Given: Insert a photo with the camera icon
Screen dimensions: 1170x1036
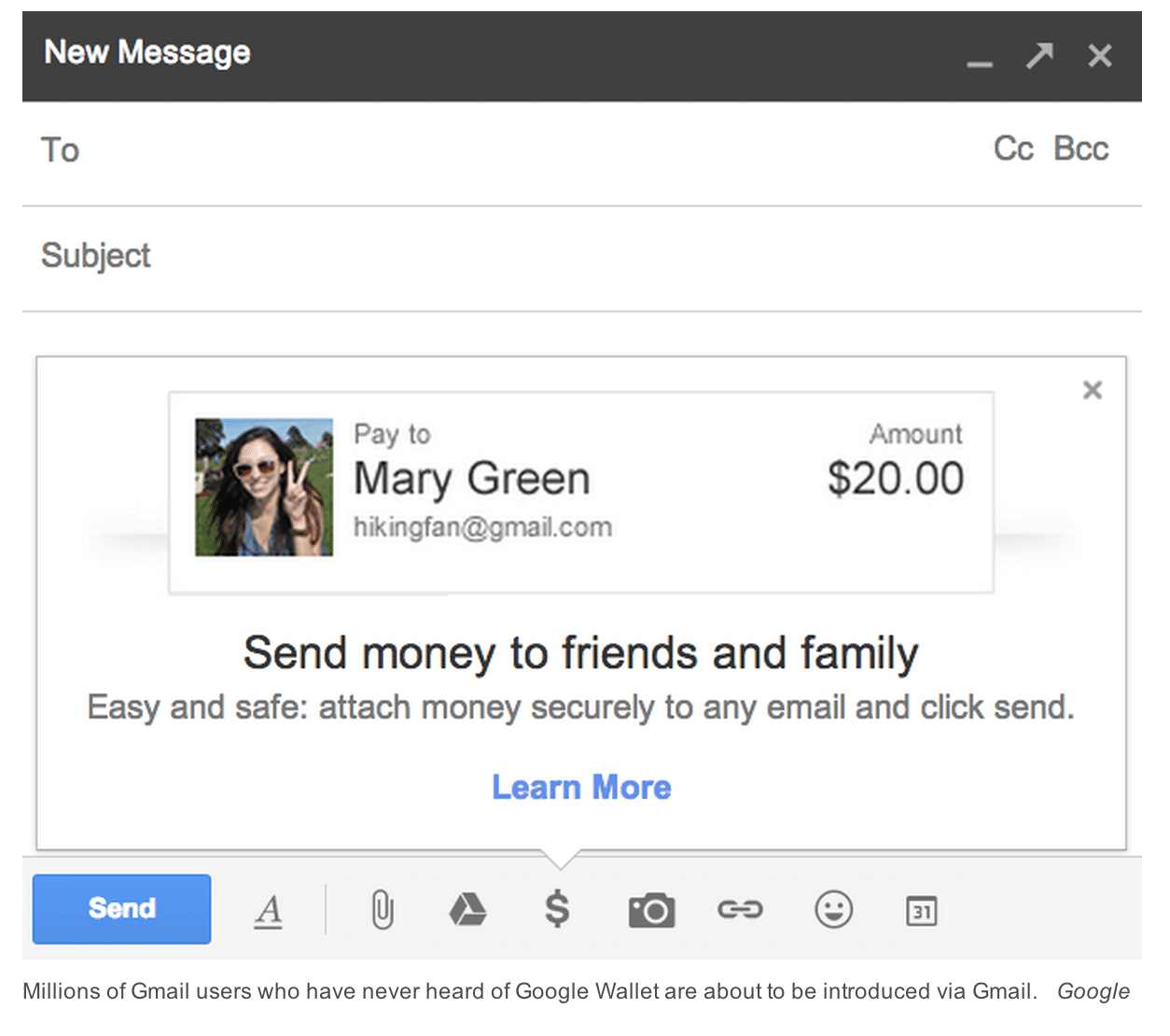Looking at the screenshot, I should pyautogui.click(x=651, y=910).
